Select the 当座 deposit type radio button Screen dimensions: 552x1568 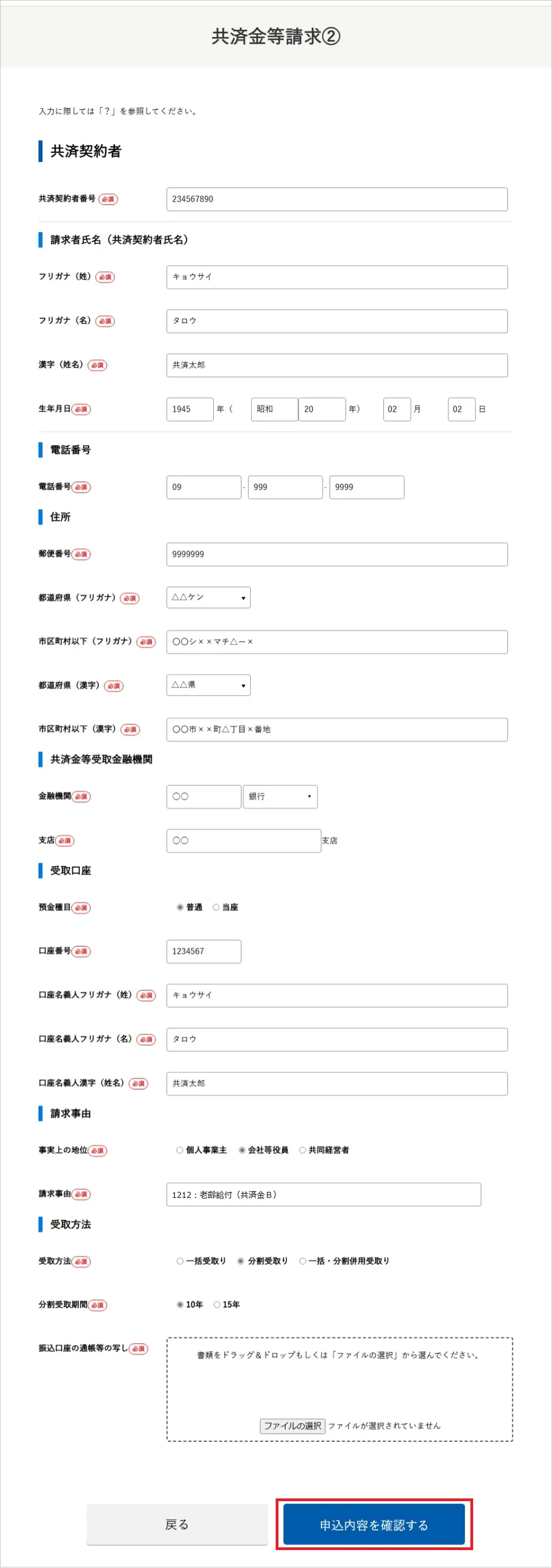click(216, 907)
